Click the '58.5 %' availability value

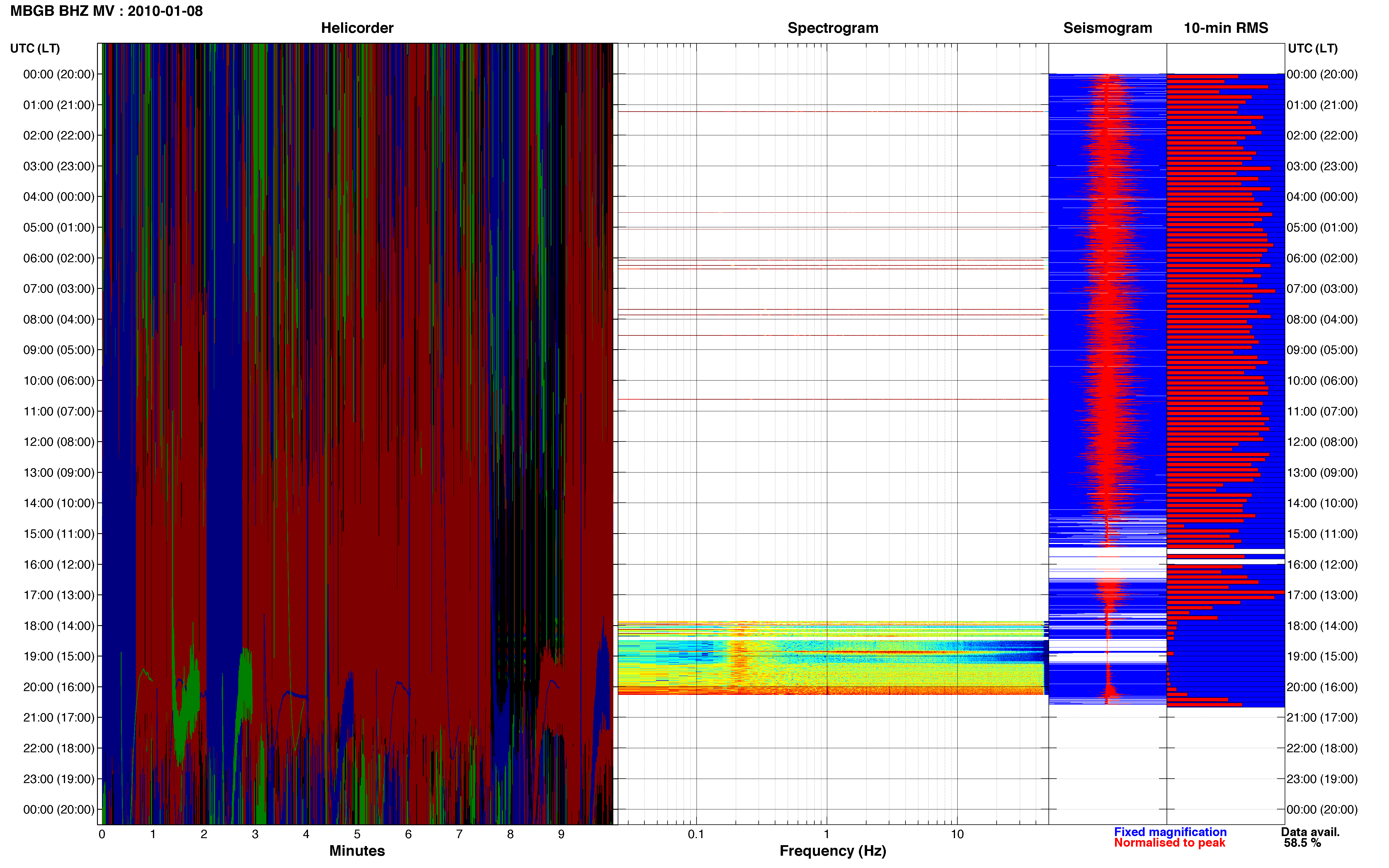[x=1302, y=843]
